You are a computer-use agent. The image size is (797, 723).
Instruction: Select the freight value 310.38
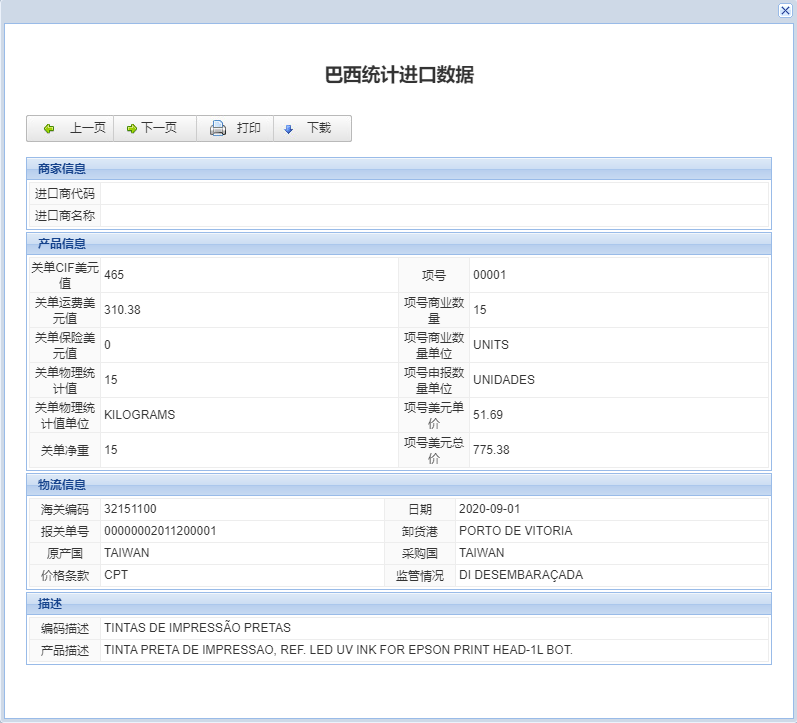(x=122, y=310)
